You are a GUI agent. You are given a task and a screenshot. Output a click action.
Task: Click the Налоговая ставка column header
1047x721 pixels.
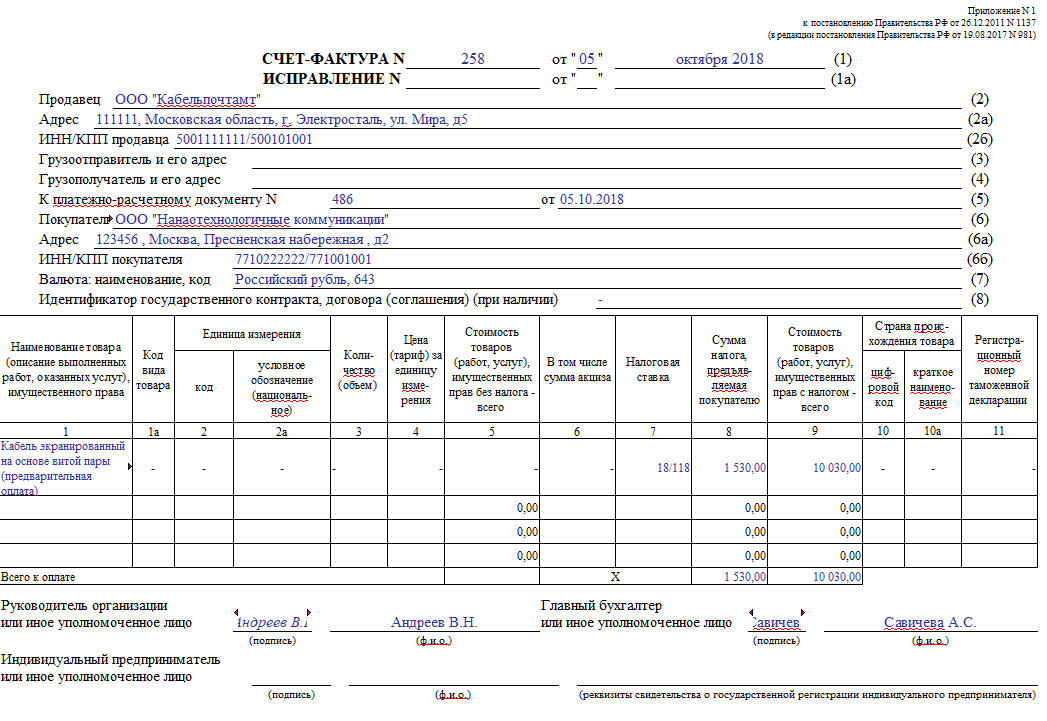point(653,369)
